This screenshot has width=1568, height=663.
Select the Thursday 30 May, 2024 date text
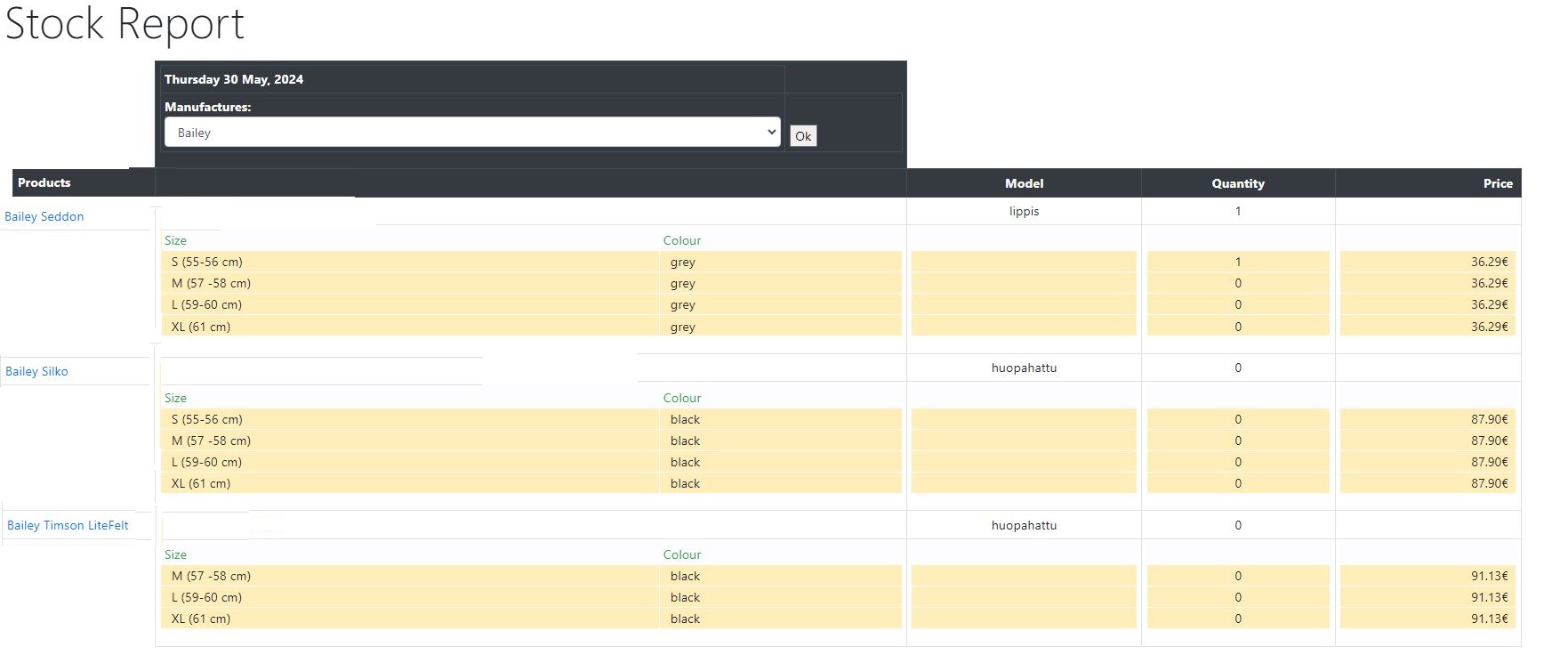[234, 79]
